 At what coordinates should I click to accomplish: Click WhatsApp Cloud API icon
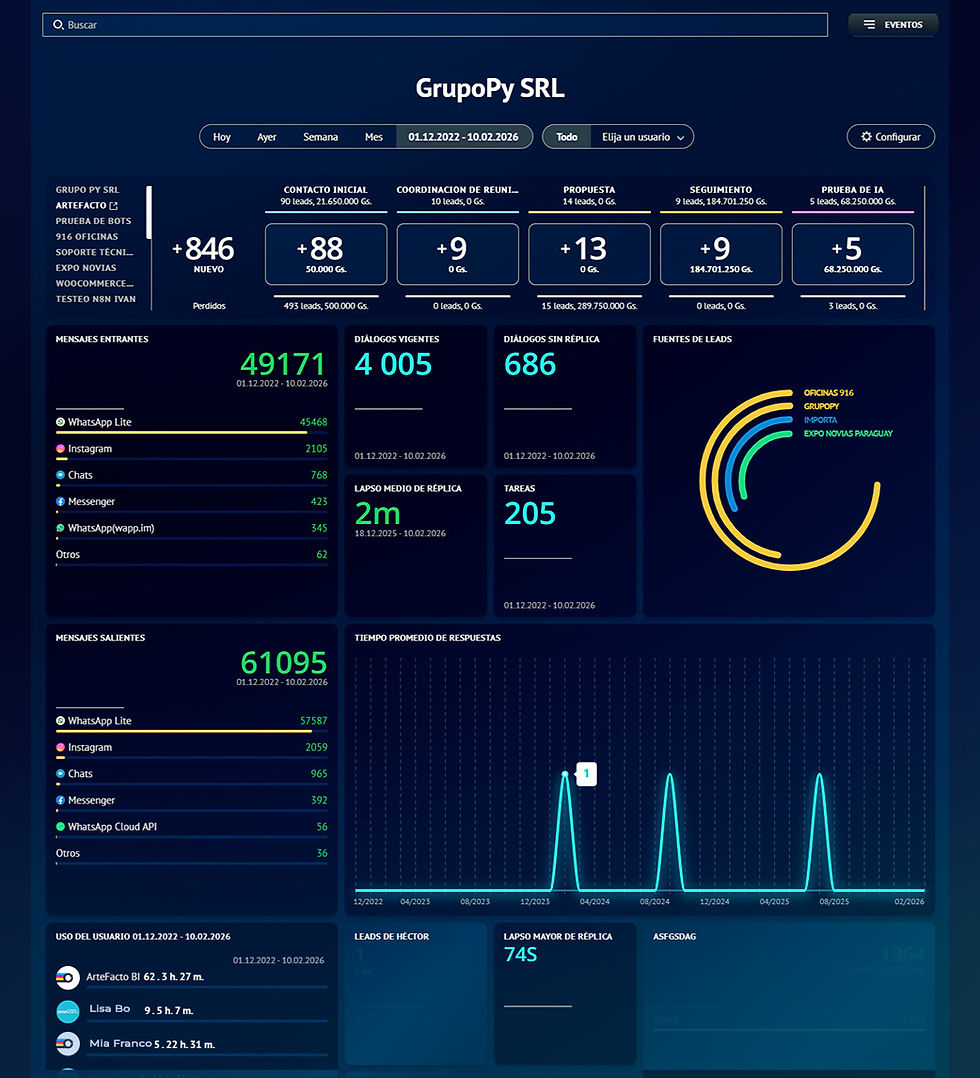[x=61, y=827]
